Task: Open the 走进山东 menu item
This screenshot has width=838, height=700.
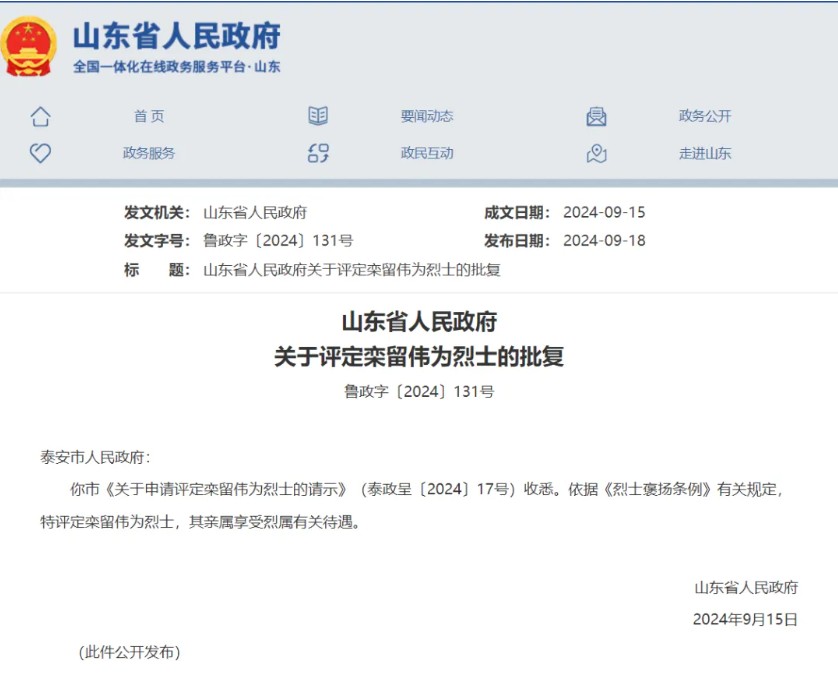Action: tap(705, 153)
